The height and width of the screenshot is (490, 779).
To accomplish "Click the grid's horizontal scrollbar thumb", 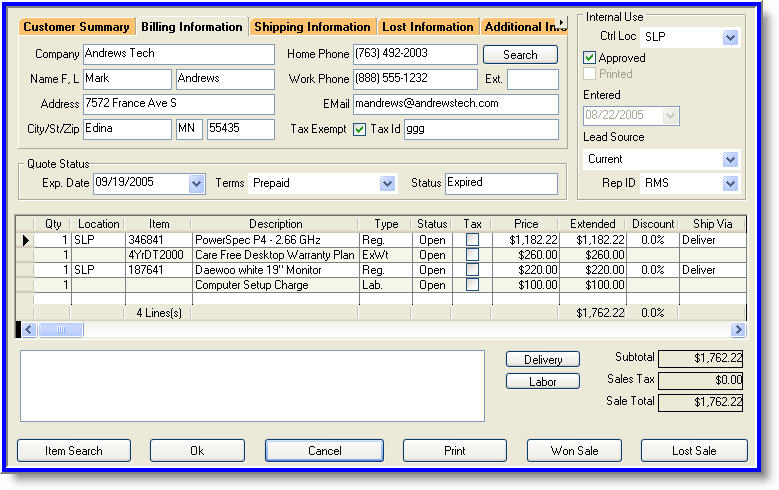I will [x=62, y=330].
